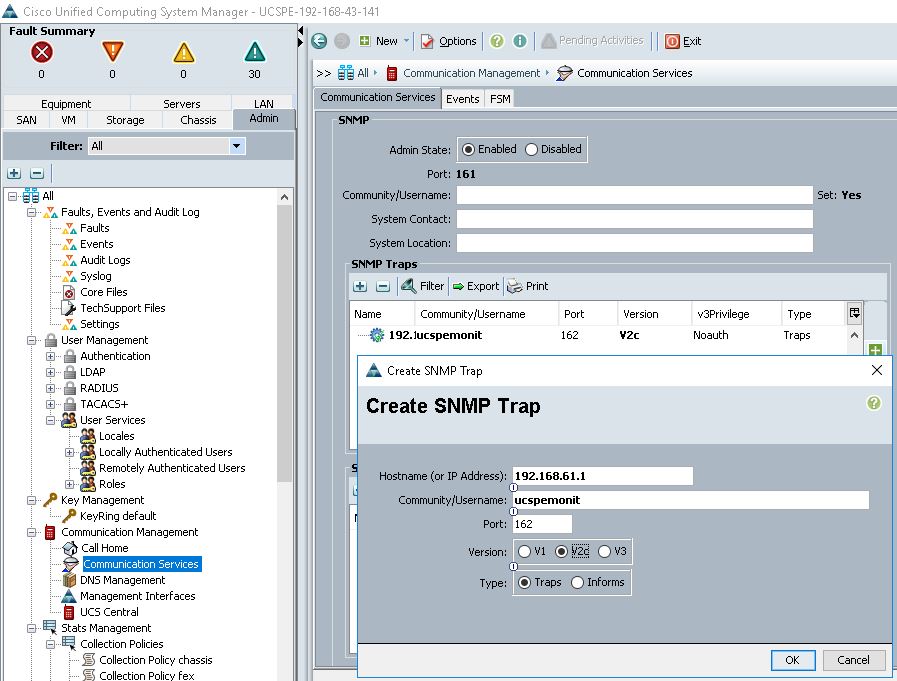Open Pending Activities from the top toolbar
The height and width of the screenshot is (681, 897).
point(594,41)
